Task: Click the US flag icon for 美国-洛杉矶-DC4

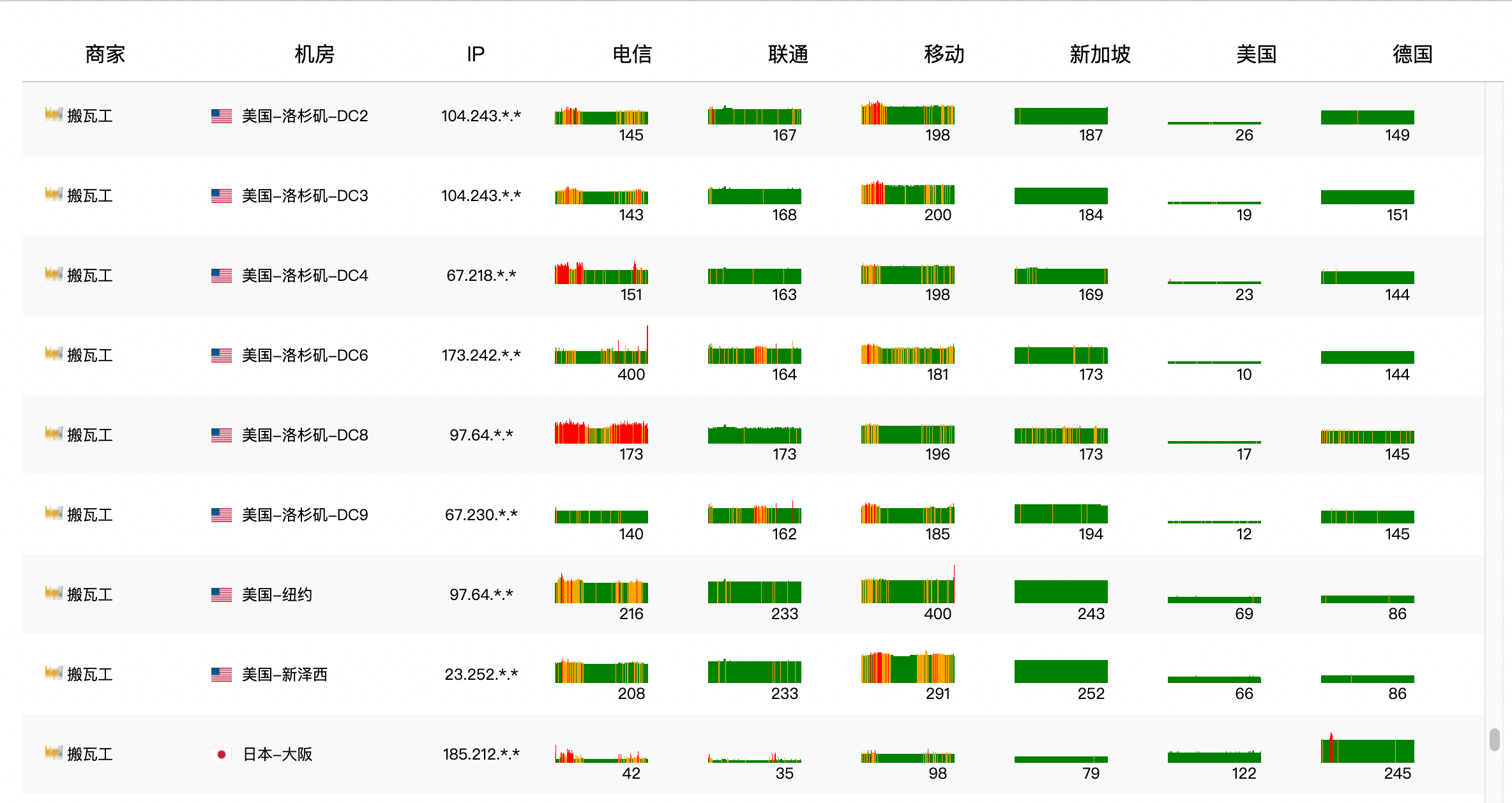Action: pyautogui.click(x=222, y=276)
